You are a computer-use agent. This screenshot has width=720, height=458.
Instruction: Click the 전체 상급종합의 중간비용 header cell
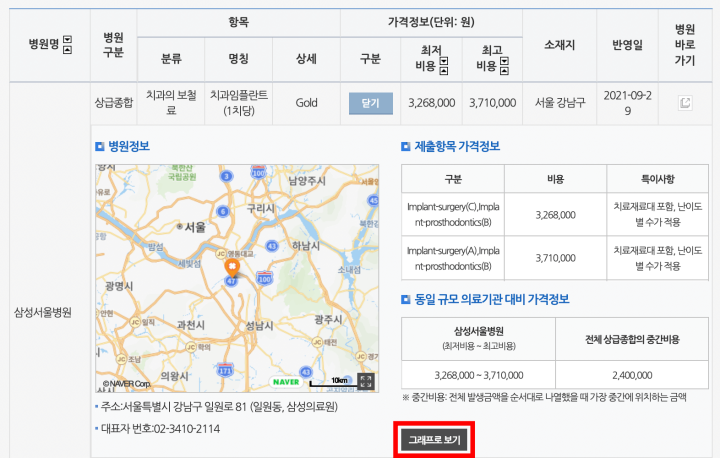[632, 339]
